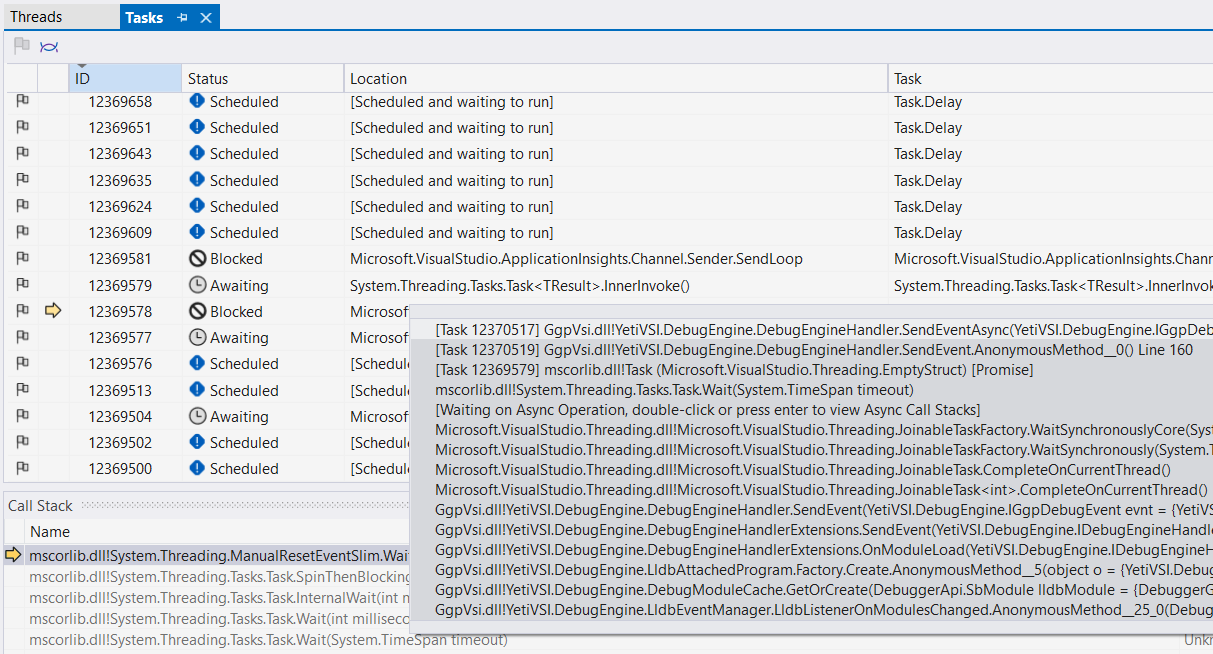Select the task ID 12369504 cell
The width and height of the screenshot is (1213, 654).
pyautogui.click(x=120, y=416)
